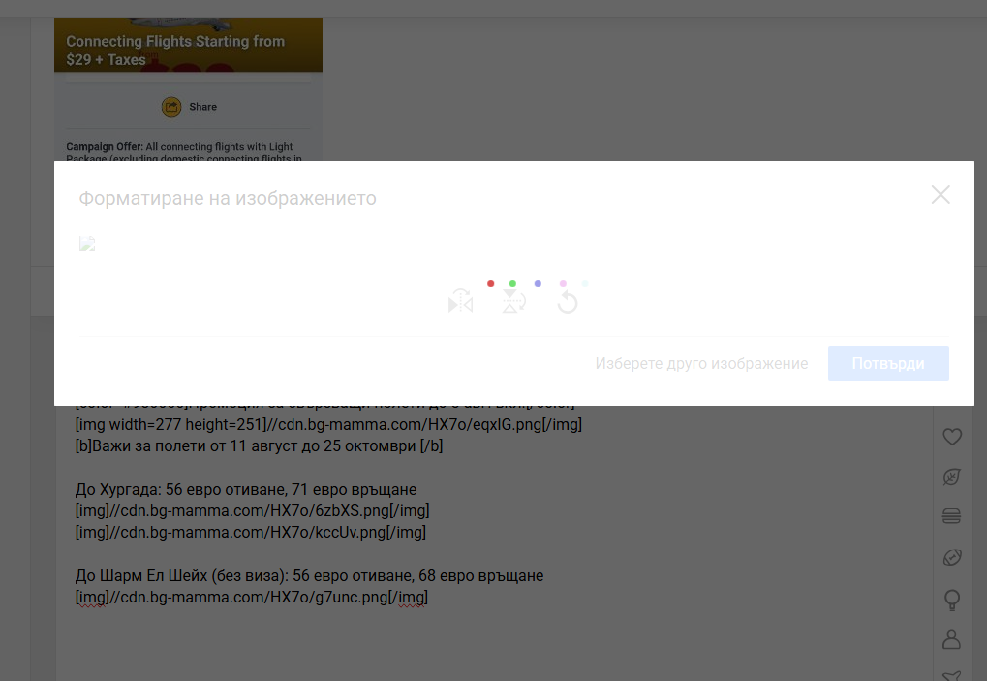This screenshot has height=681, width=987.
Task: Open the heart emoji category
Action: 951,436
